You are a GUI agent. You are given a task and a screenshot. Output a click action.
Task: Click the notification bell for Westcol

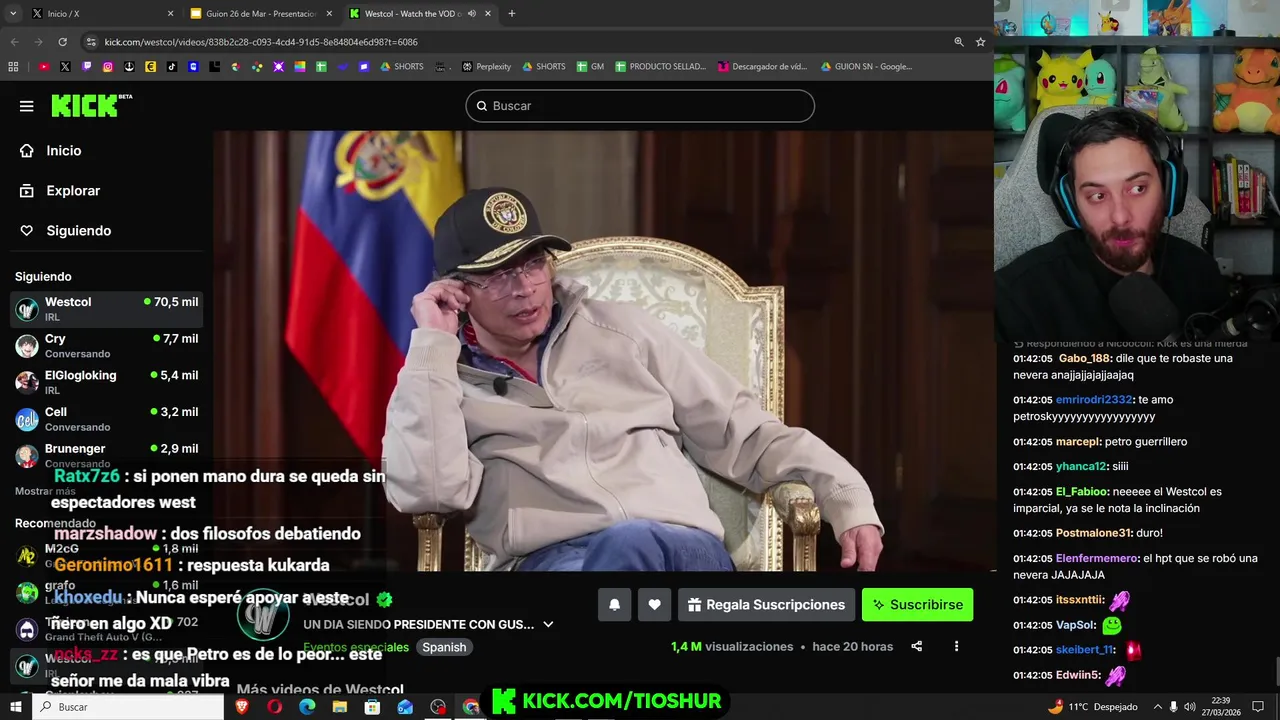click(x=614, y=604)
